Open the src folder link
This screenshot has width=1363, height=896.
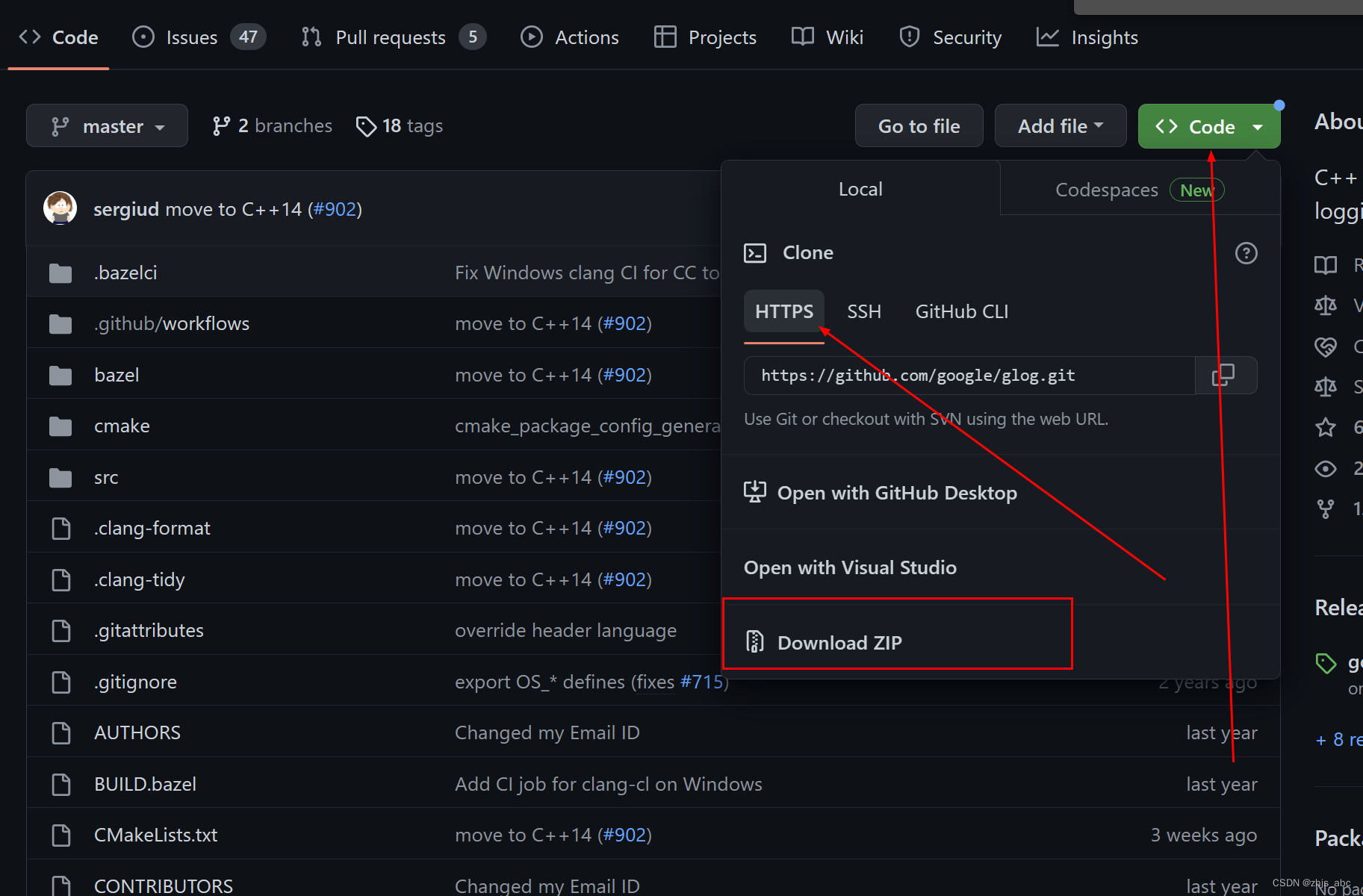click(106, 478)
